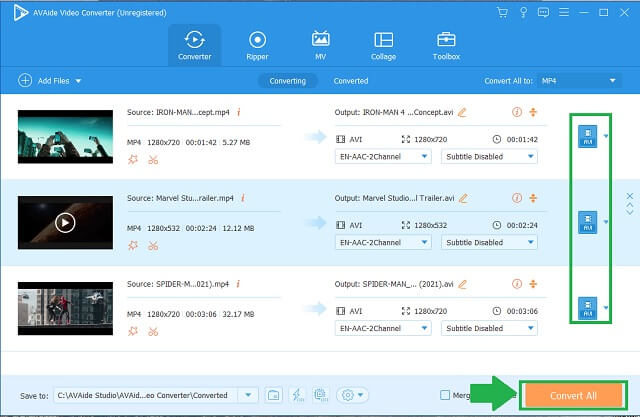Open edit effects star for IRON-MAN video
This screenshot has height=417, width=640.
133,160
